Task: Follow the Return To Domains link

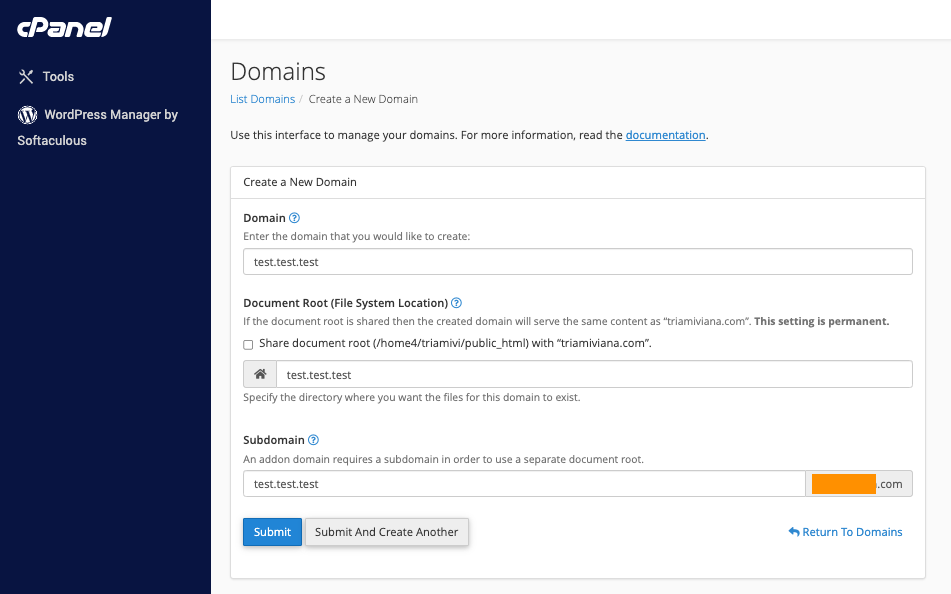Action: (x=852, y=532)
